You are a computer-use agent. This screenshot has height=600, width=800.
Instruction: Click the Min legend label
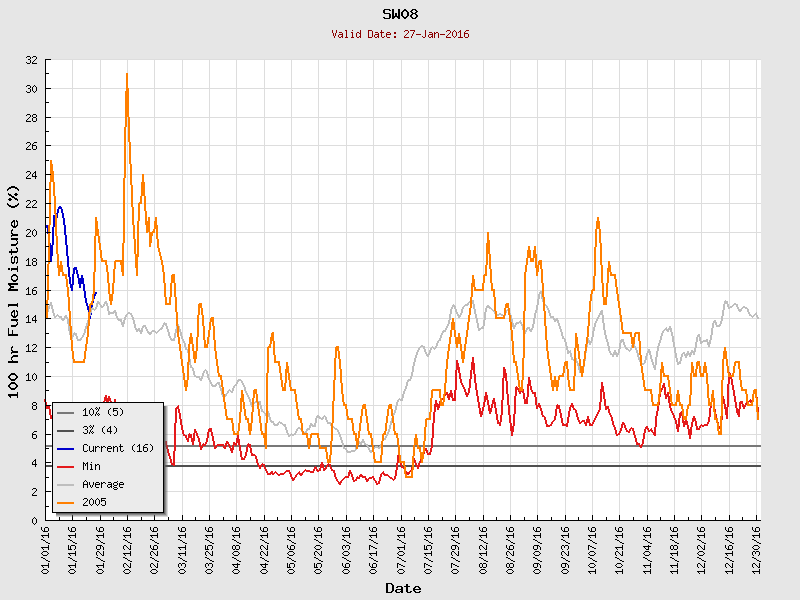[x=91, y=466]
